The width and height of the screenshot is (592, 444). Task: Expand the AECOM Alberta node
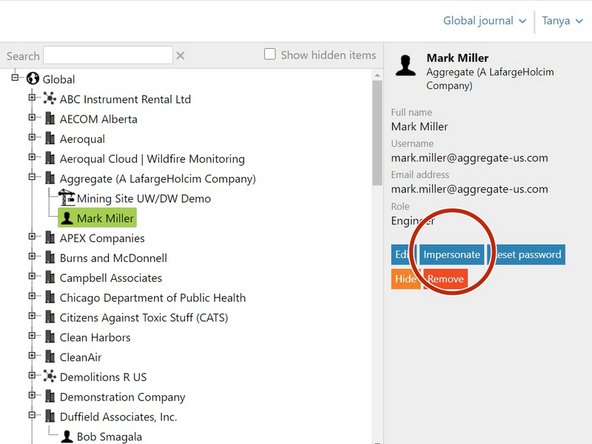point(32,117)
